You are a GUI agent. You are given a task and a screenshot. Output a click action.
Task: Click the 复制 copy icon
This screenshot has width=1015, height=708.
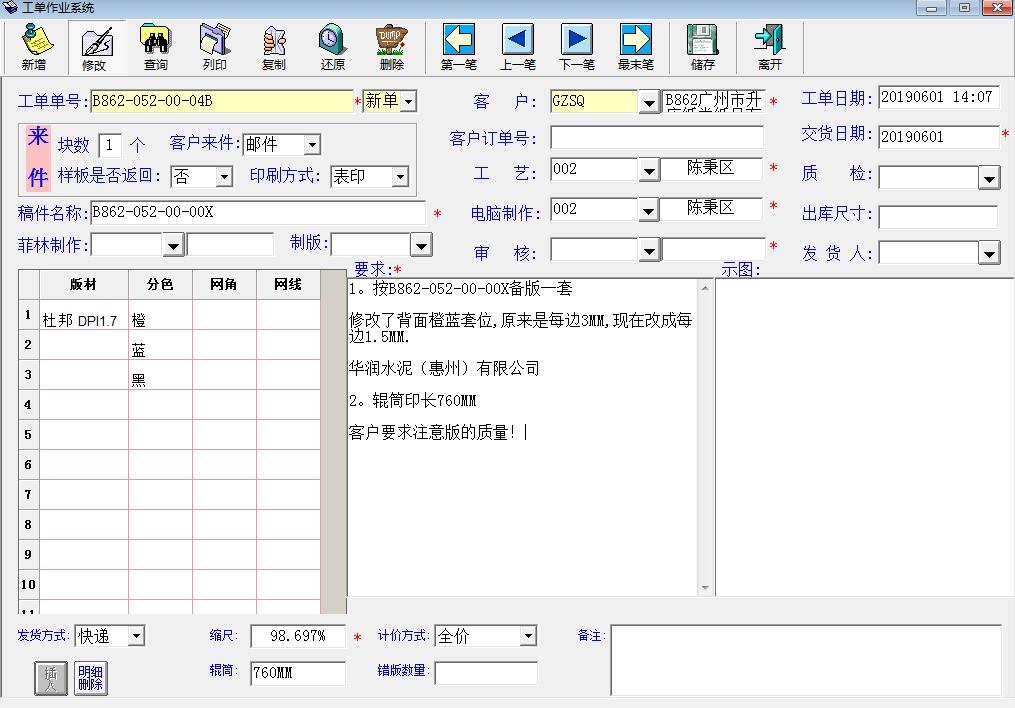click(x=274, y=47)
